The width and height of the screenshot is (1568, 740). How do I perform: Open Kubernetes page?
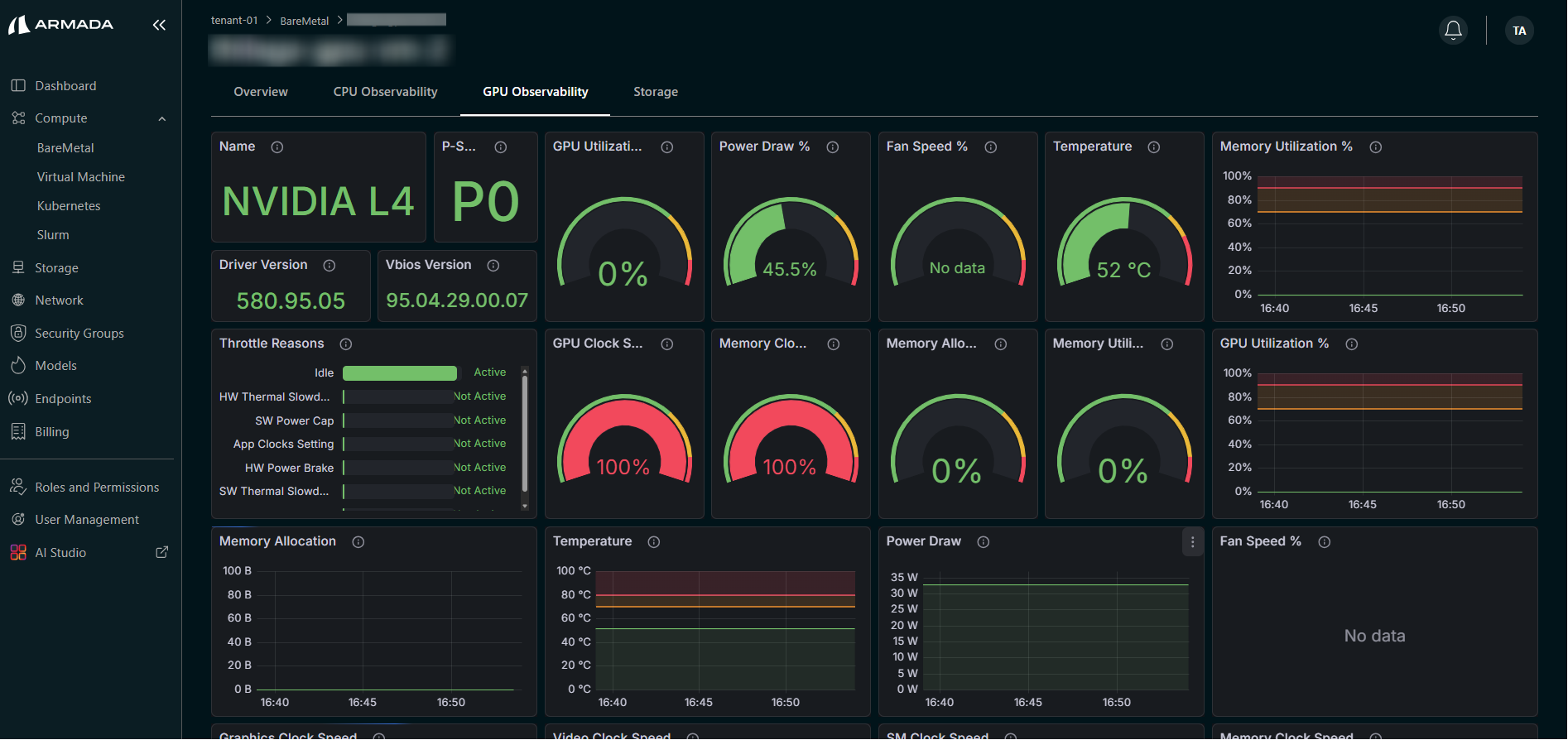coord(69,206)
